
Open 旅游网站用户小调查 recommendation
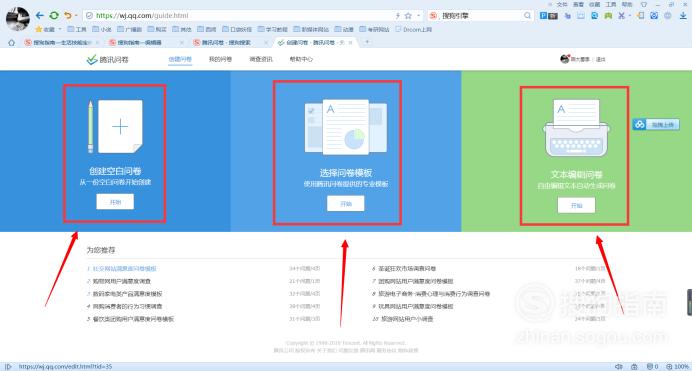tap(406, 319)
